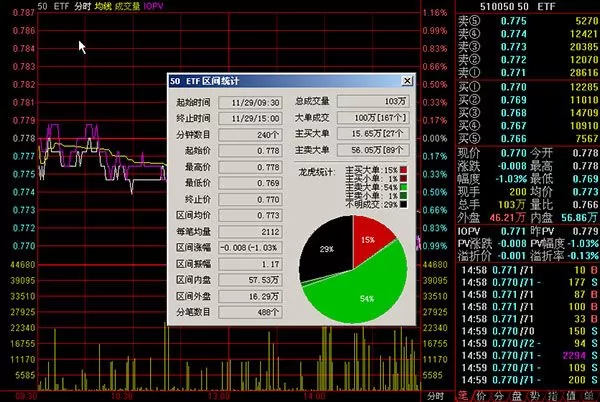Click the 14:59 tick with volume 2294
This screenshot has height=402, width=600.
click(530, 356)
